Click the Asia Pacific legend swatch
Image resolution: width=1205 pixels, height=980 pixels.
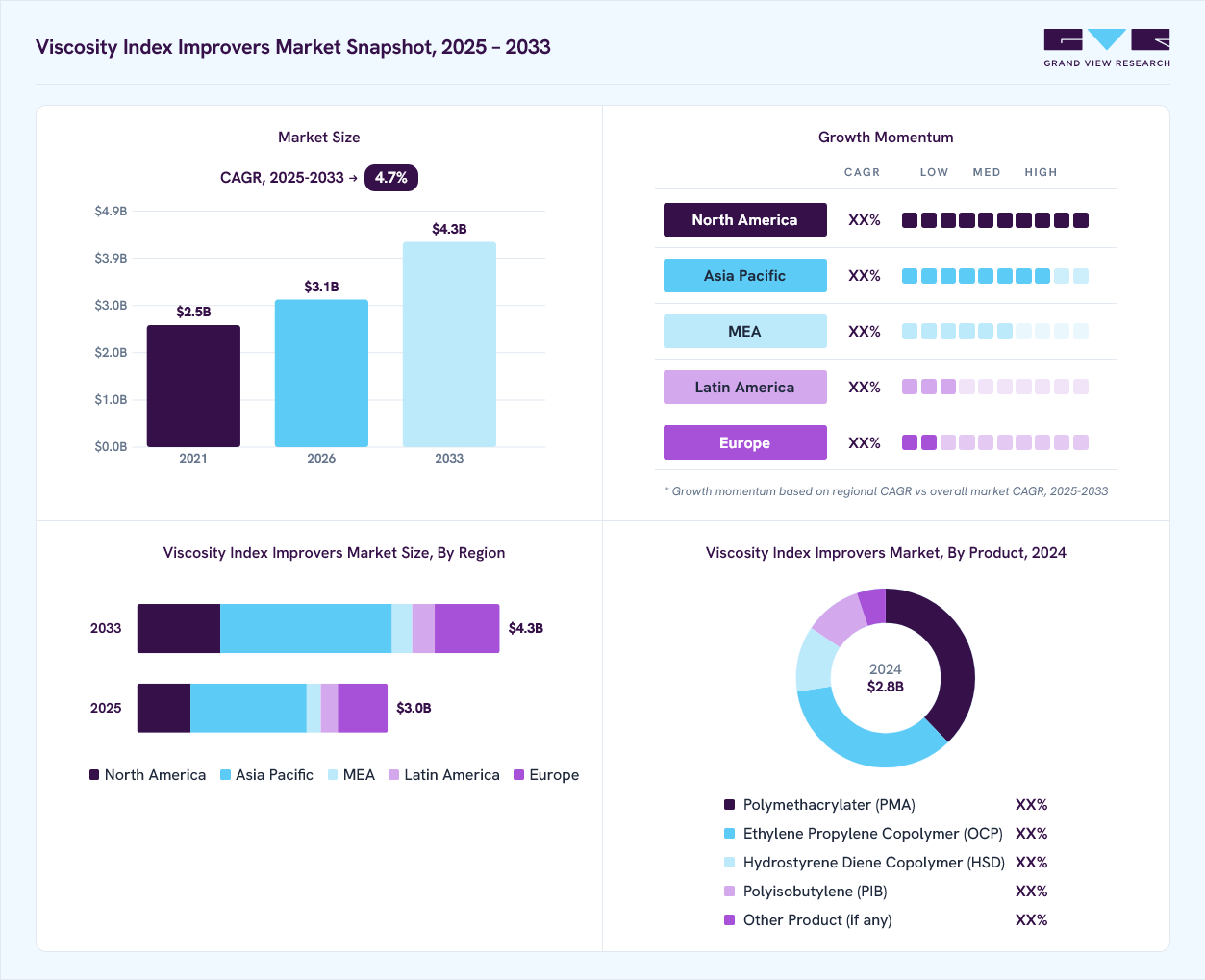(x=225, y=775)
